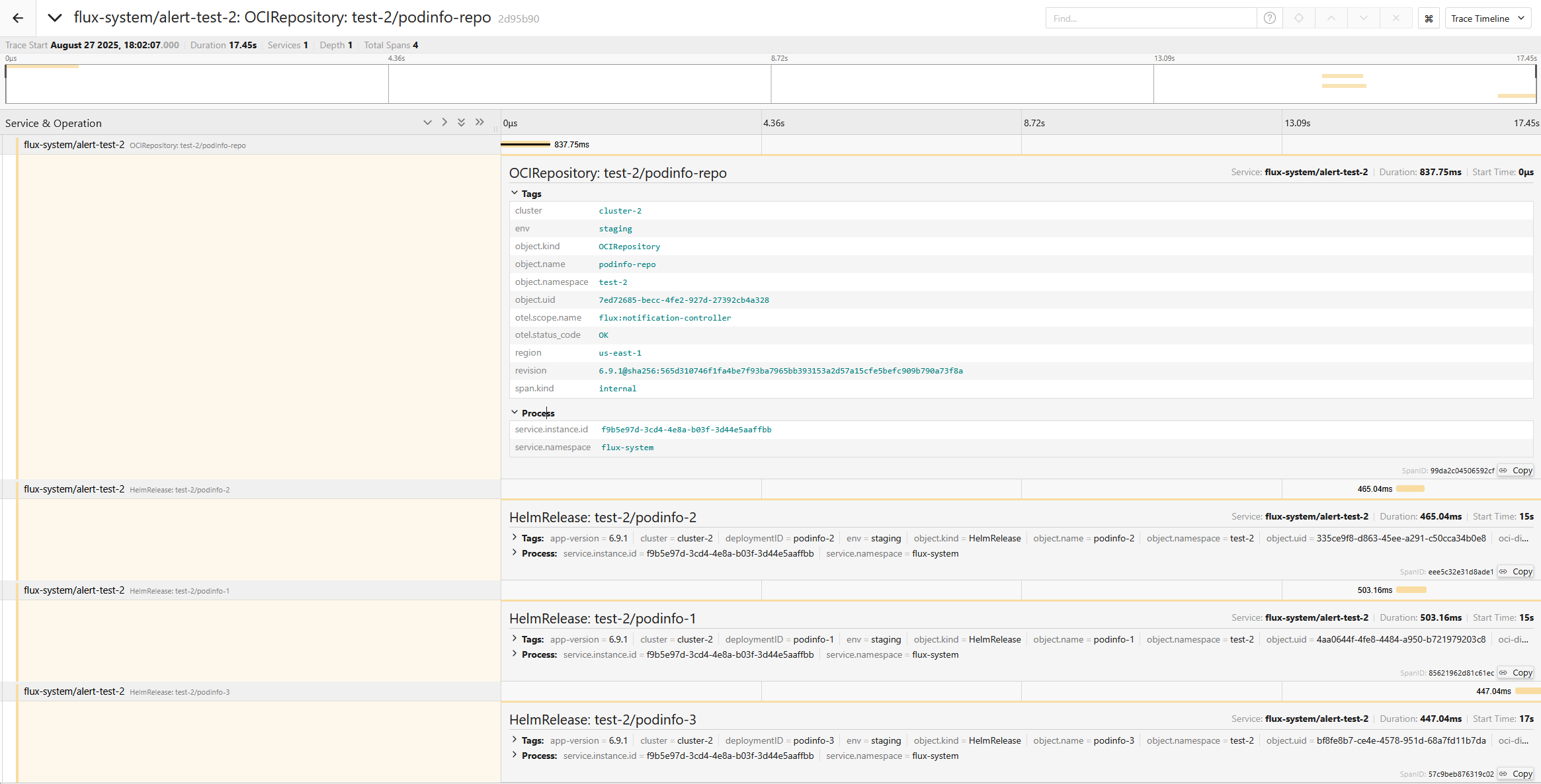Collapse the trace header chevron beside title
1541x784 pixels.
click(55, 18)
